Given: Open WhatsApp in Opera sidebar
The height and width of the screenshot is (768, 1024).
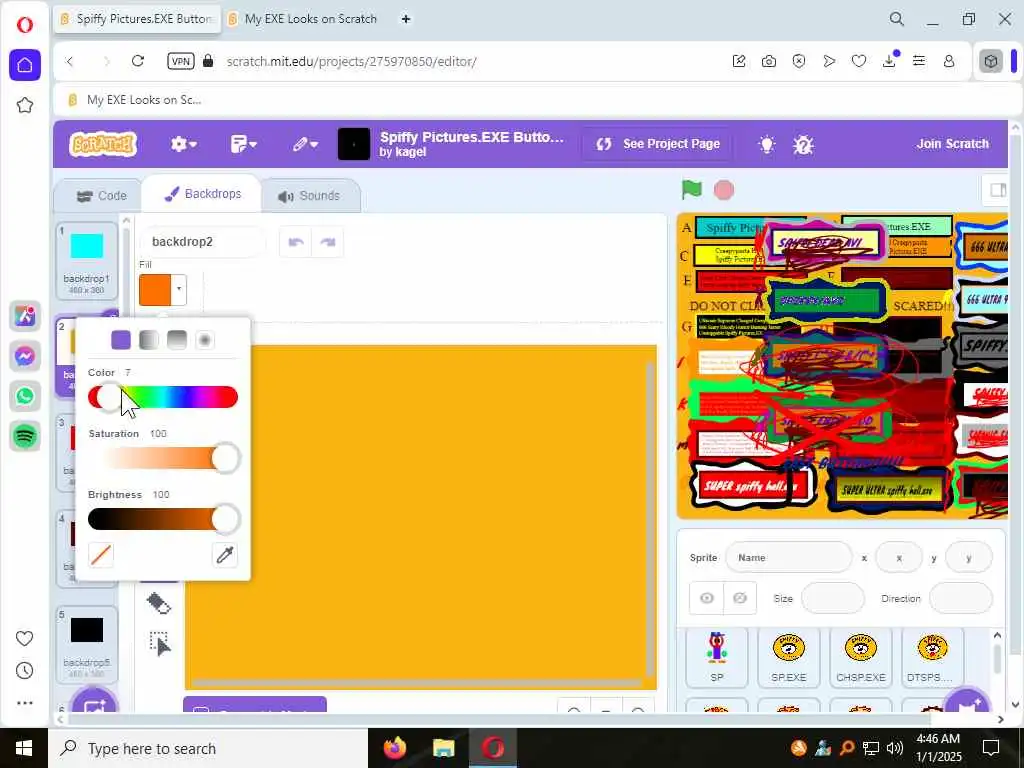Looking at the screenshot, I should click(25, 396).
